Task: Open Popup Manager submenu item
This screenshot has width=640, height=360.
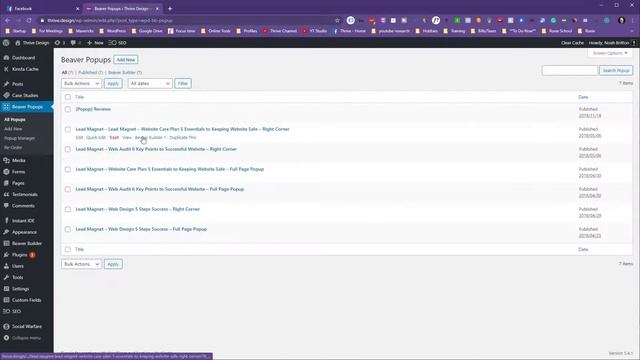Action: tap(19, 138)
